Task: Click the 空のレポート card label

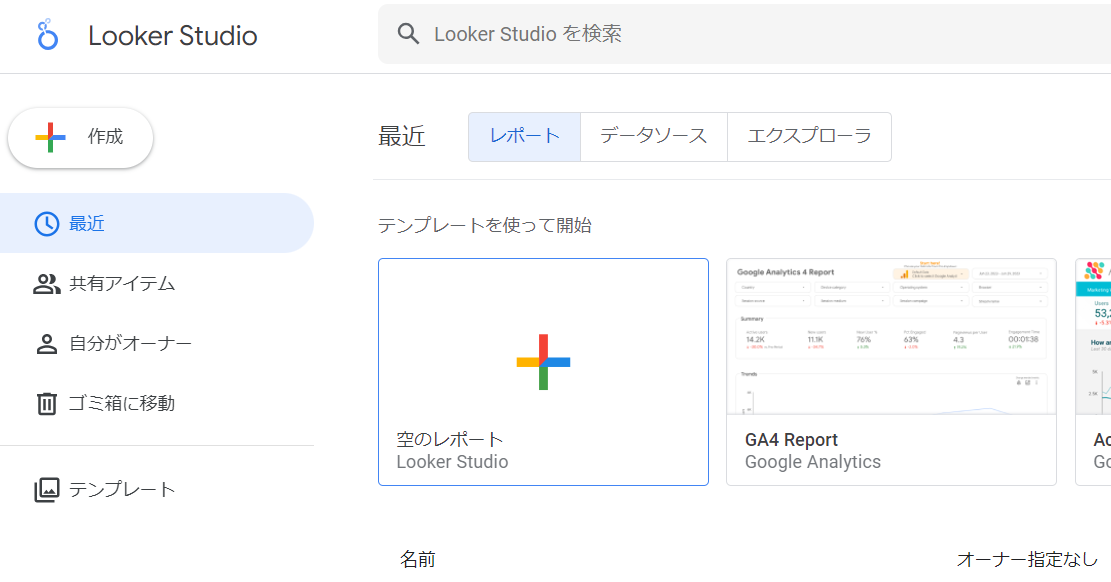Action: click(450, 440)
